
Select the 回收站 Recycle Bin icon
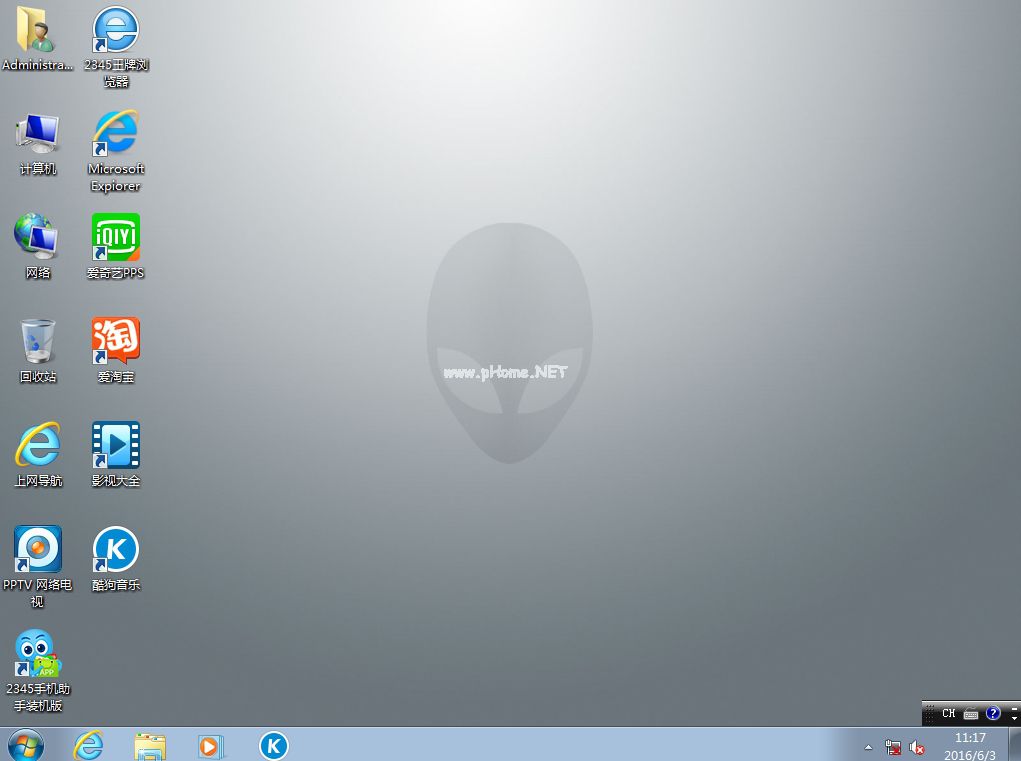pyautogui.click(x=38, y=342)
